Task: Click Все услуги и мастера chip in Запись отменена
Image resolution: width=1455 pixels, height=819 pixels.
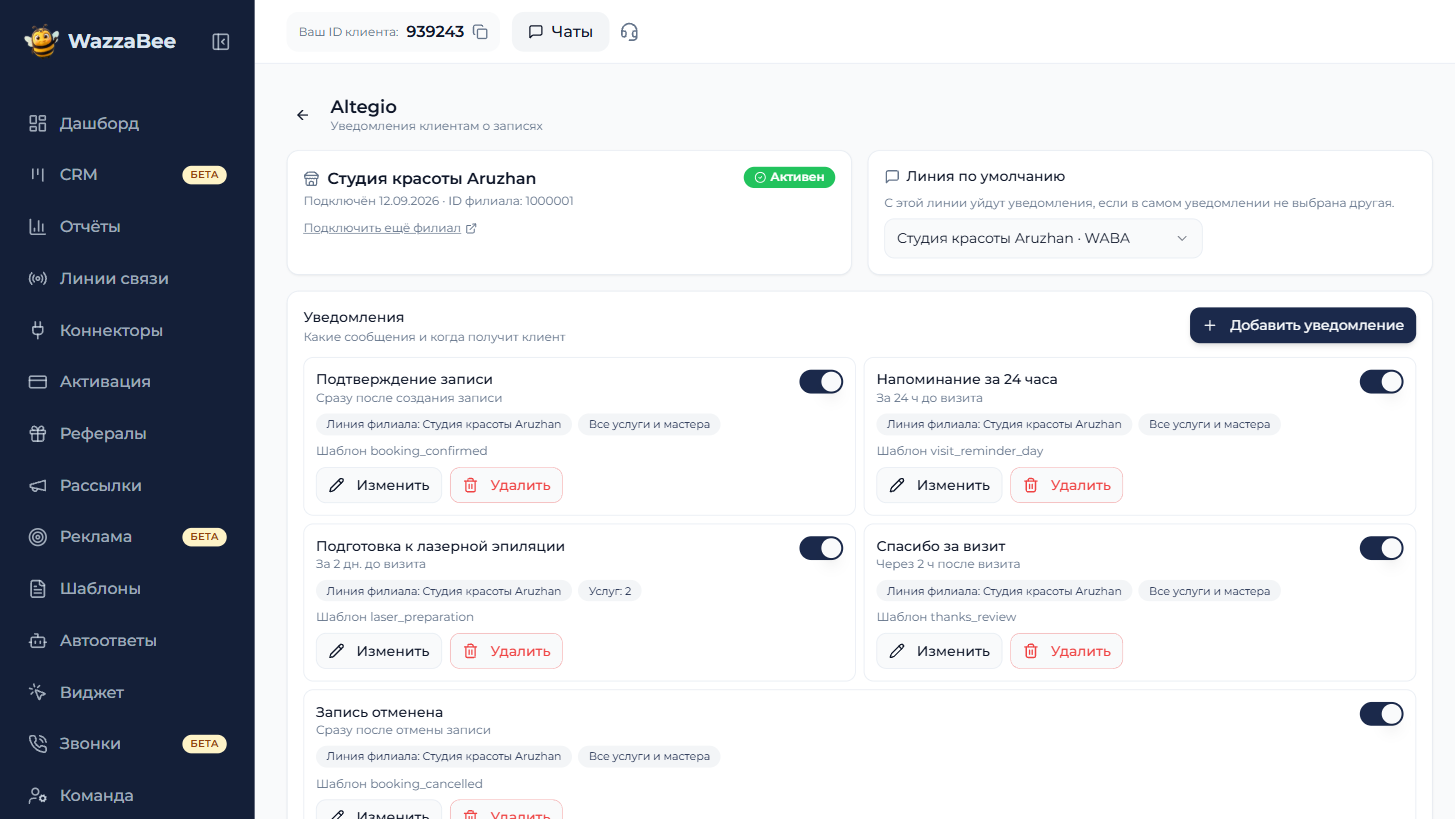Action: (x=649, y=757)
